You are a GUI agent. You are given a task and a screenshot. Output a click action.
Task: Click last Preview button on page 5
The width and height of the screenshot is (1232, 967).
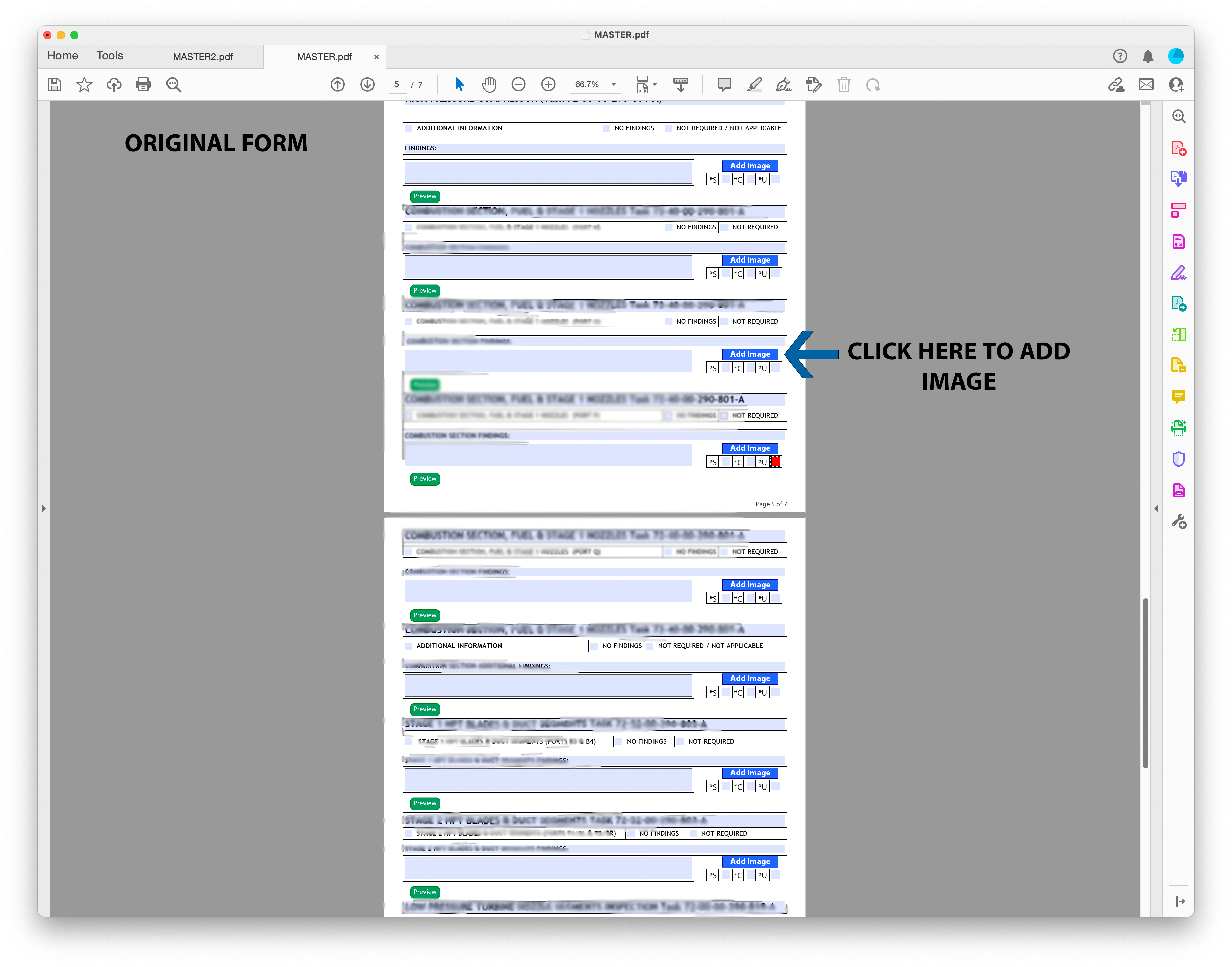425,479
